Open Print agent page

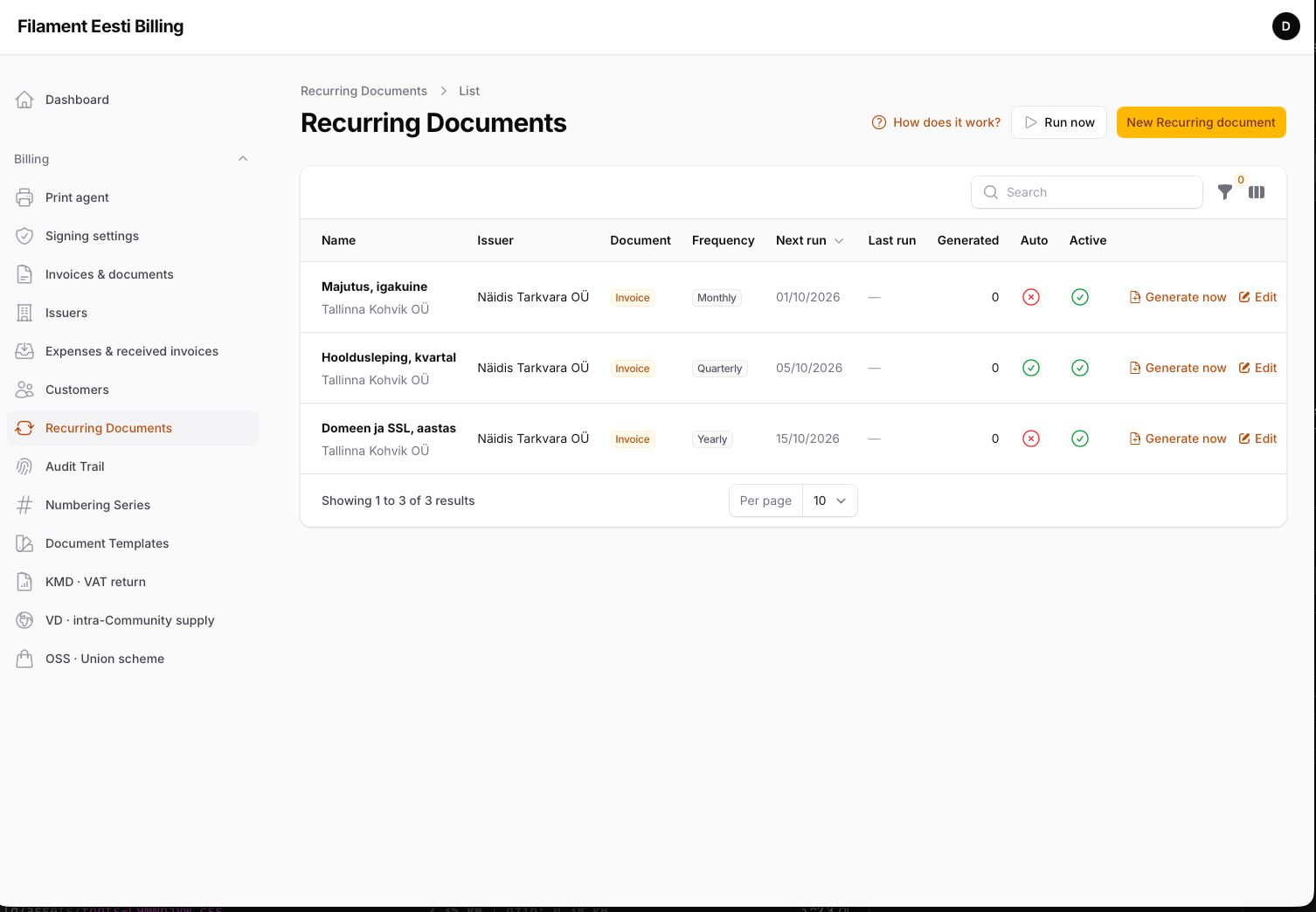[x=133, y=197]
